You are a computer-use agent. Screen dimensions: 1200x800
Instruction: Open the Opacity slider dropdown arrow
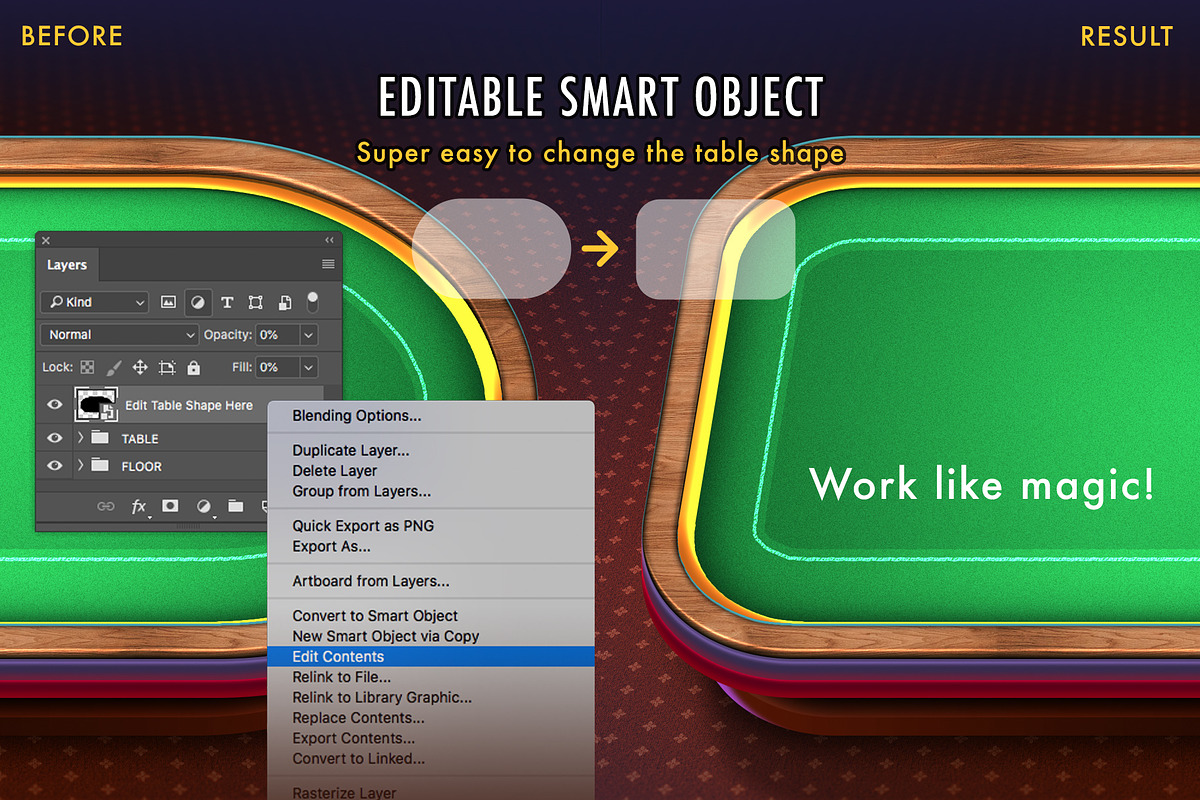309,335
